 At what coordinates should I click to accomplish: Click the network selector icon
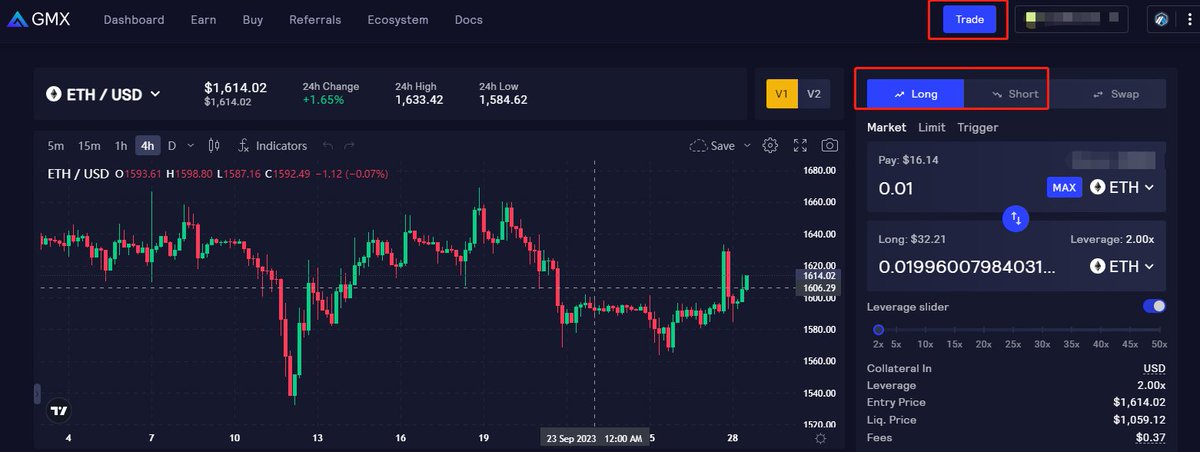point(1162,20)
